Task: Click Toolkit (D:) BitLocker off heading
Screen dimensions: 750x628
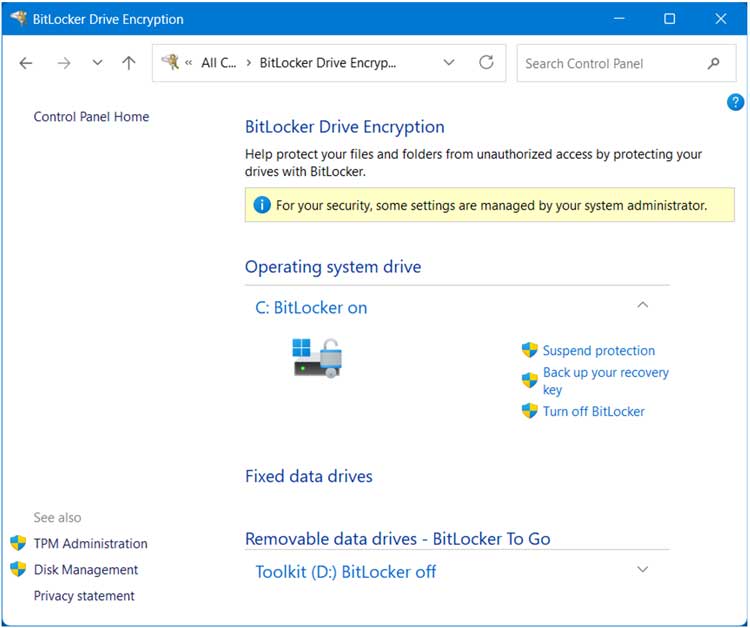Action: 346,572
